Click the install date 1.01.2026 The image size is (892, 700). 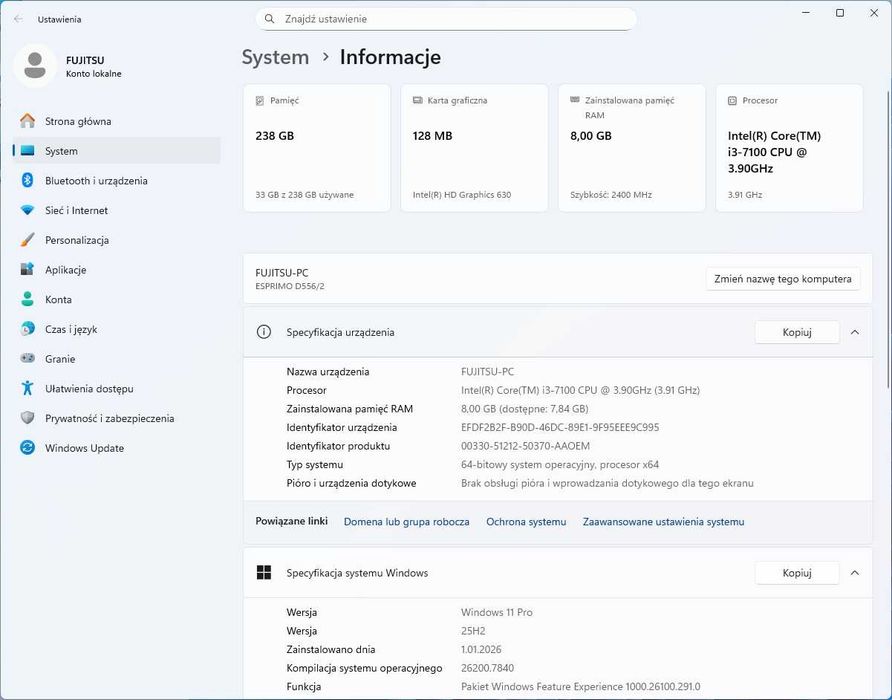coord(481,649)
